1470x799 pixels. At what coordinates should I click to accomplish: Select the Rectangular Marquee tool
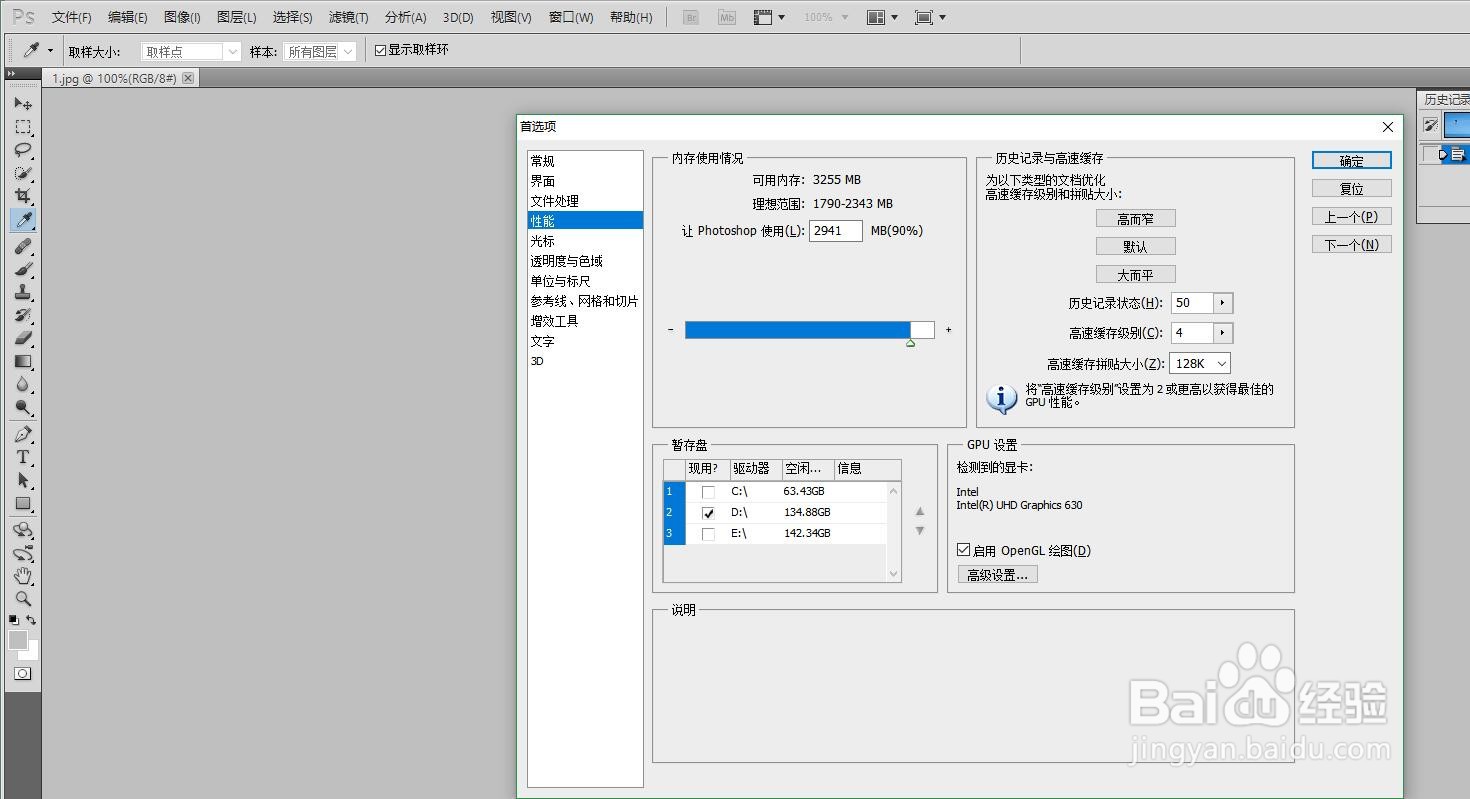23,127
